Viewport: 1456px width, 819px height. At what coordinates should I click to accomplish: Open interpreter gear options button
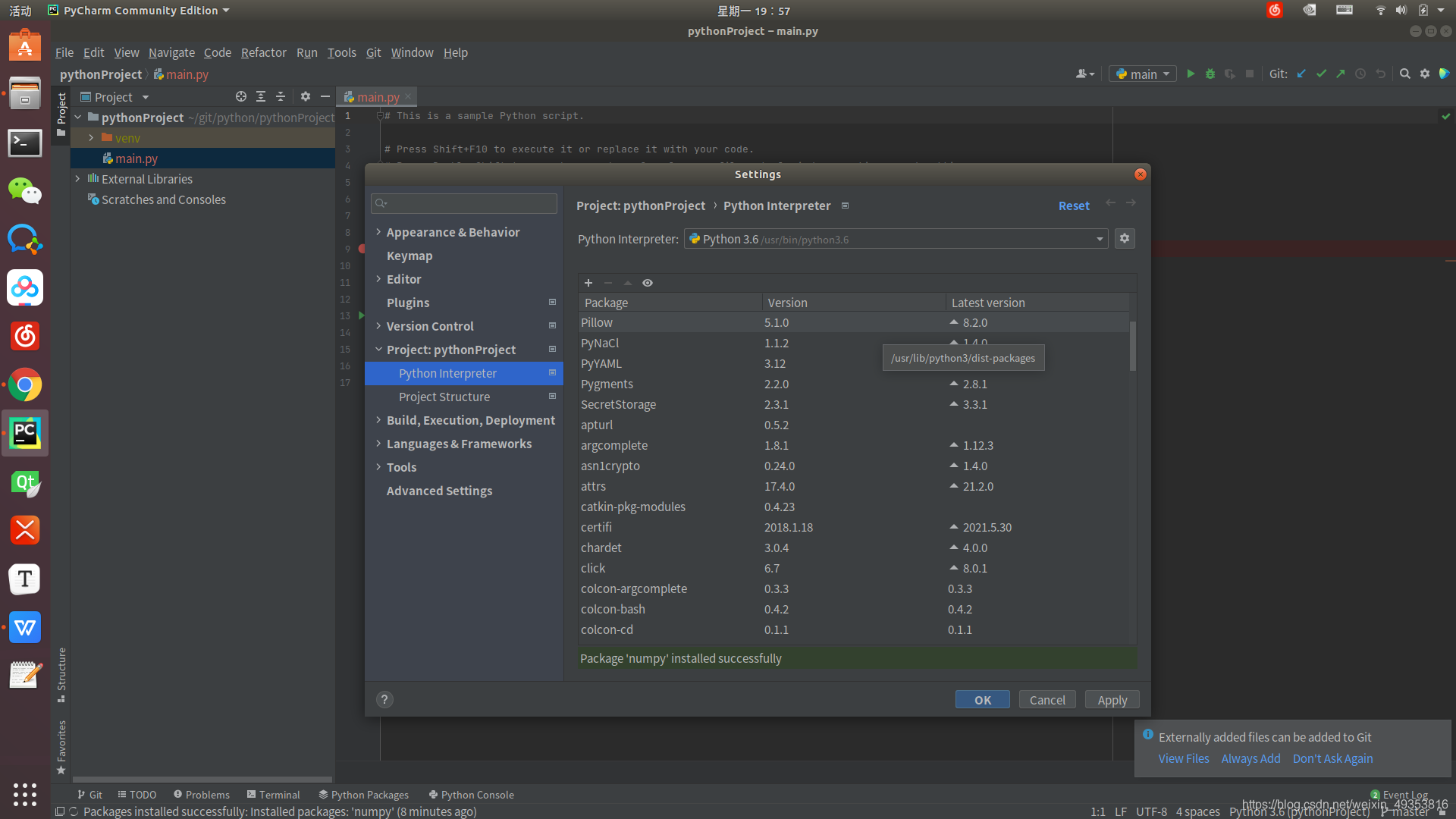[x=1125, y=238]
